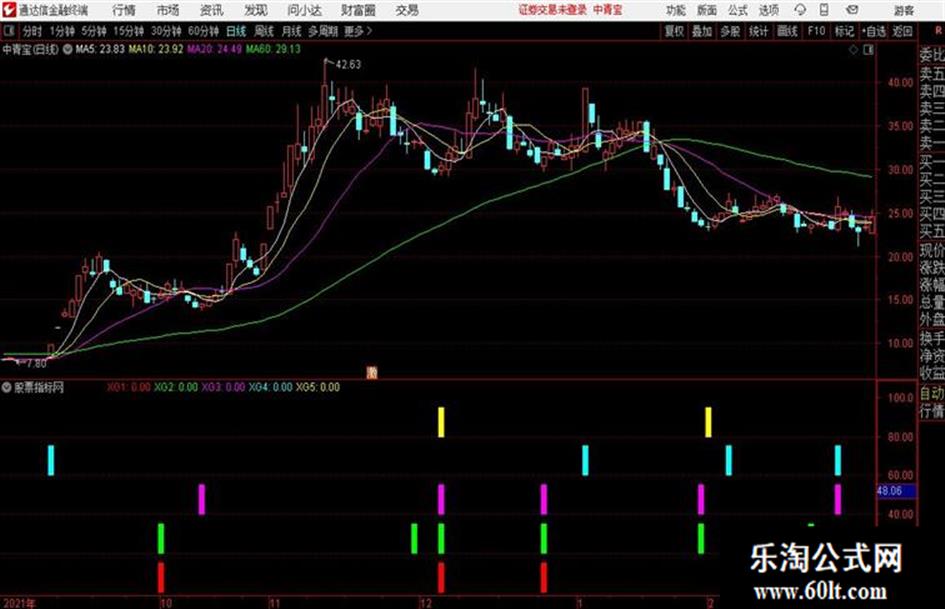Select the 日线 daily period tab
This screenshot has height=609, width=945.
[x=236, y=31]
